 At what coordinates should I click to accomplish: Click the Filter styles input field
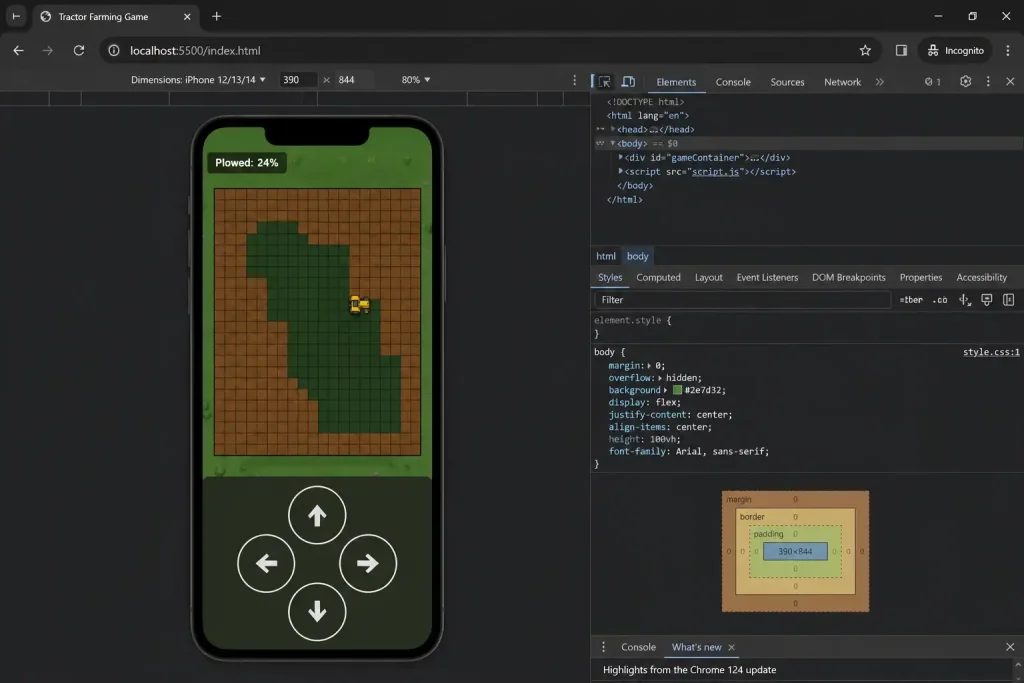[743, 300]
